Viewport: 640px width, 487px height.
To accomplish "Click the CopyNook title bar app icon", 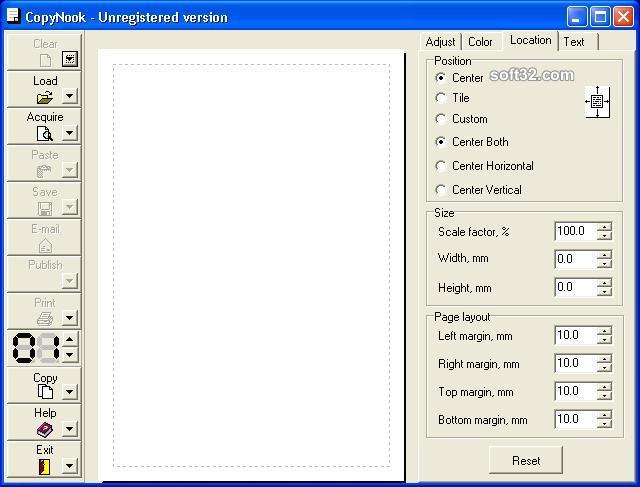I will coord(13,16).
